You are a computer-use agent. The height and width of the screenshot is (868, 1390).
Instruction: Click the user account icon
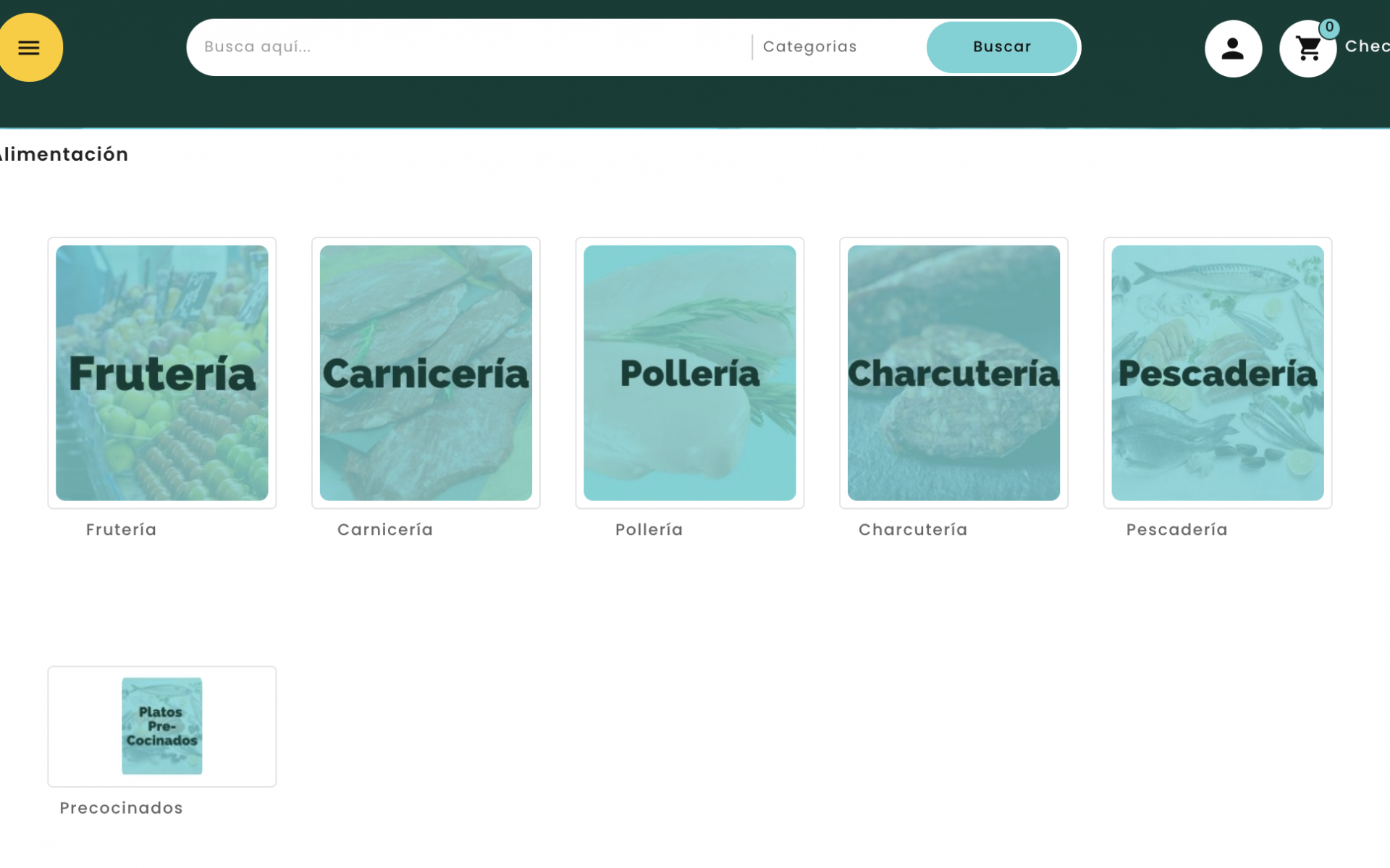click(x=1232, y=49)
